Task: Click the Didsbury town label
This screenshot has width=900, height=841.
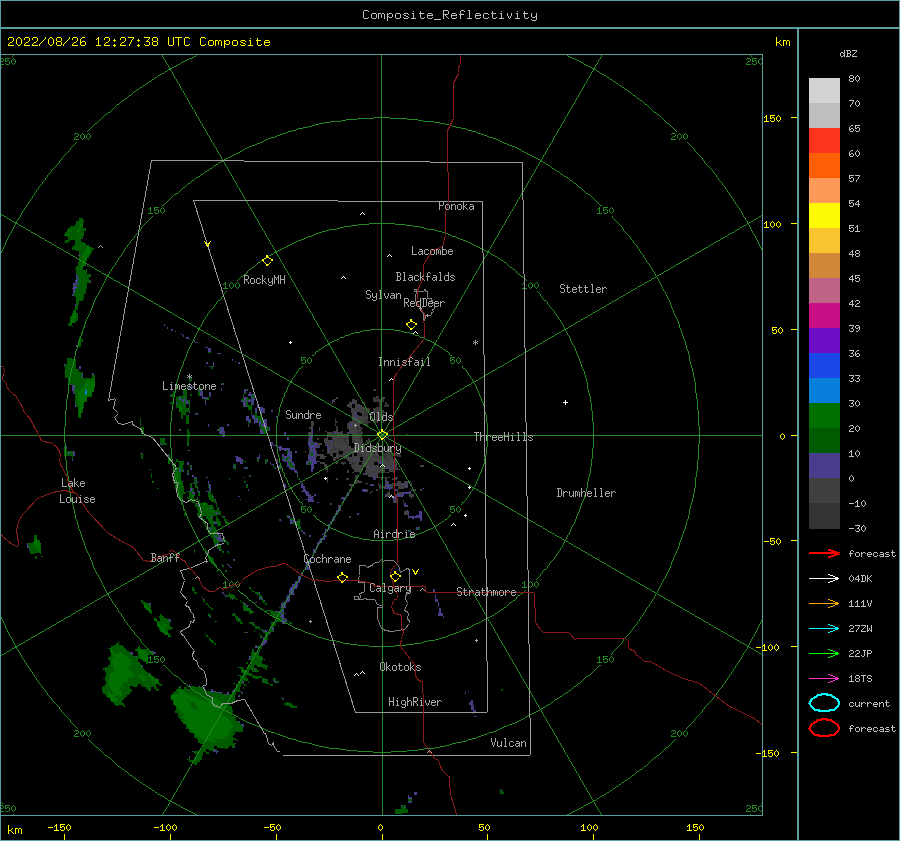Action: (x=378, y=448)
